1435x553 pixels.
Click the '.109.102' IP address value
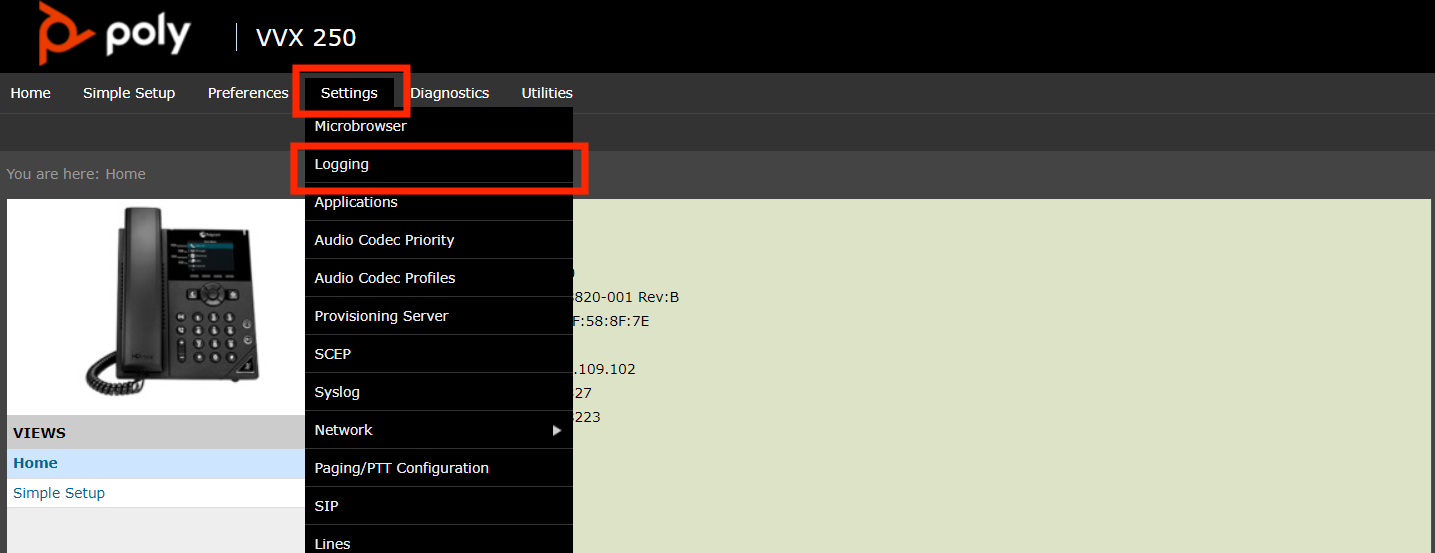(x=604, y=369)
